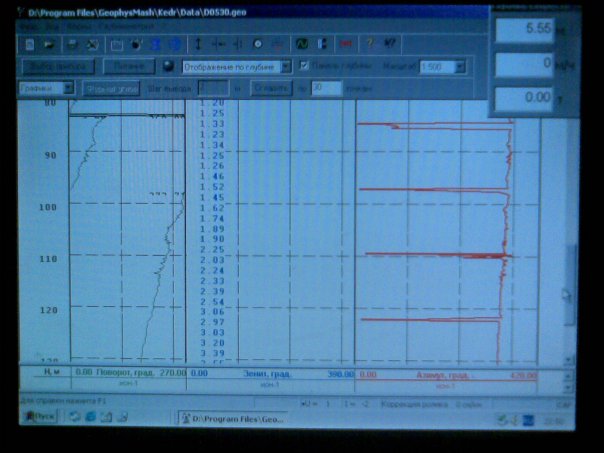Click the context help arrow-question icon
The width and height of the screenshot is (604, 453).
point(389,45)
